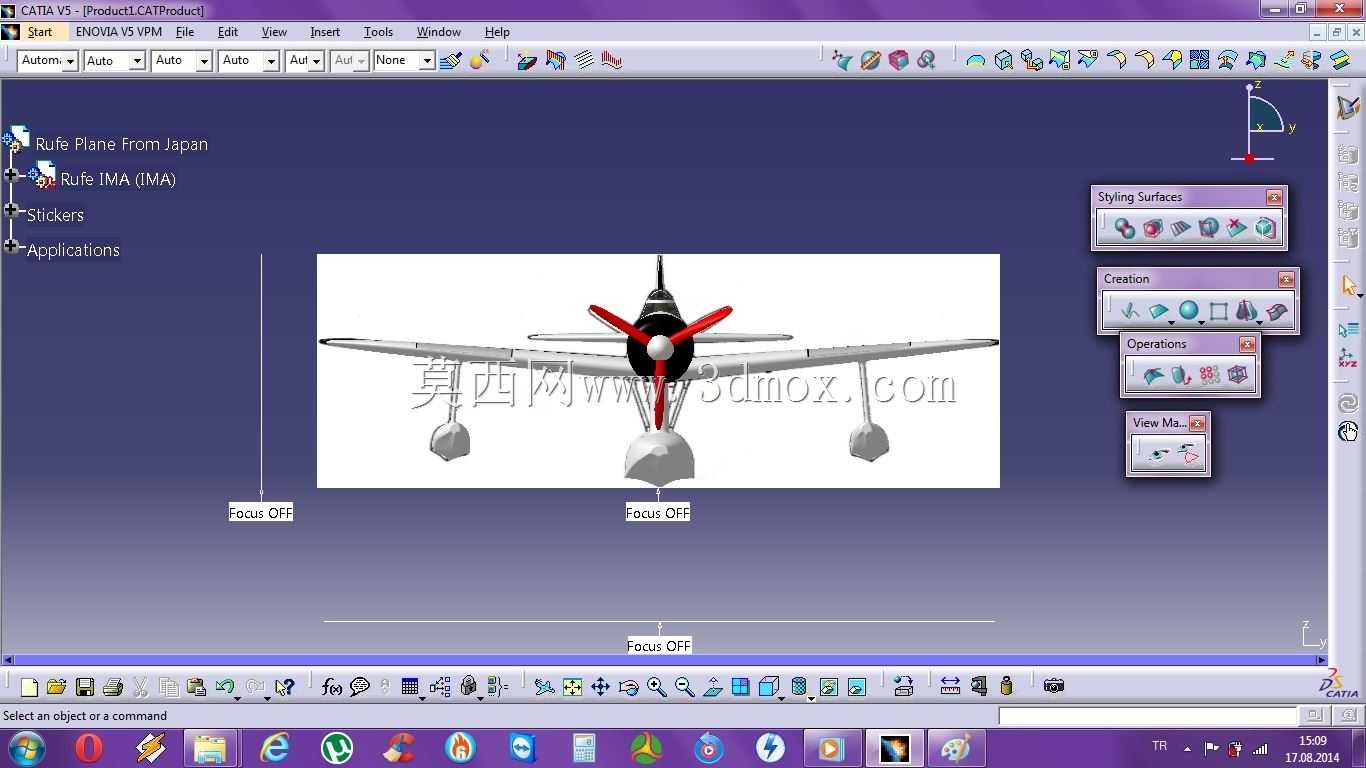Image resolution: width=1366 pixels, height=768 pixels.
Task: Open the Tools menu
Action: click(378, 32)
